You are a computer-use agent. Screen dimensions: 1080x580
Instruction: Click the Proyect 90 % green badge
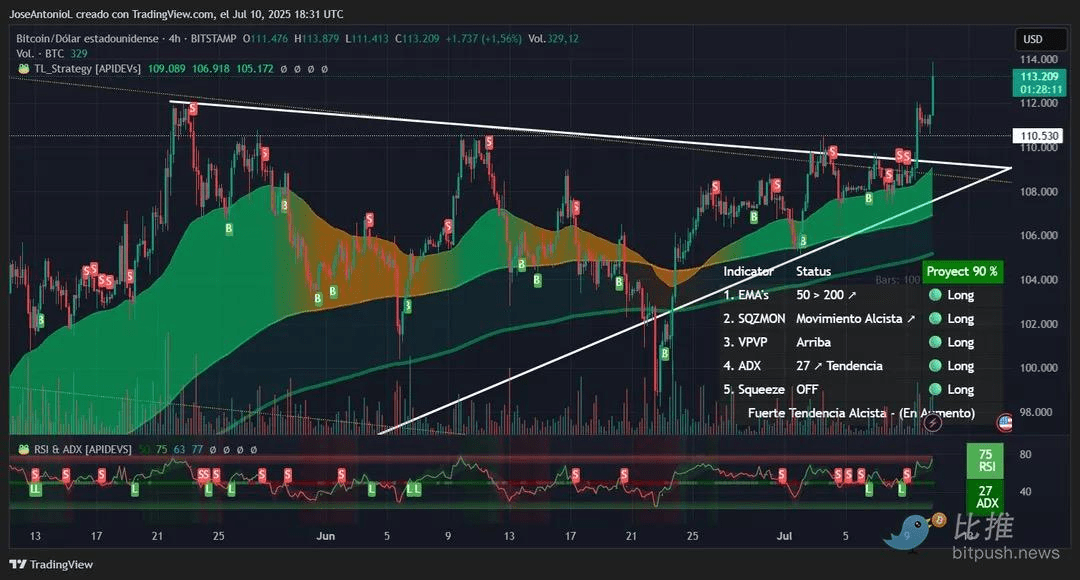pyautogui.click(x=962, y=271)
